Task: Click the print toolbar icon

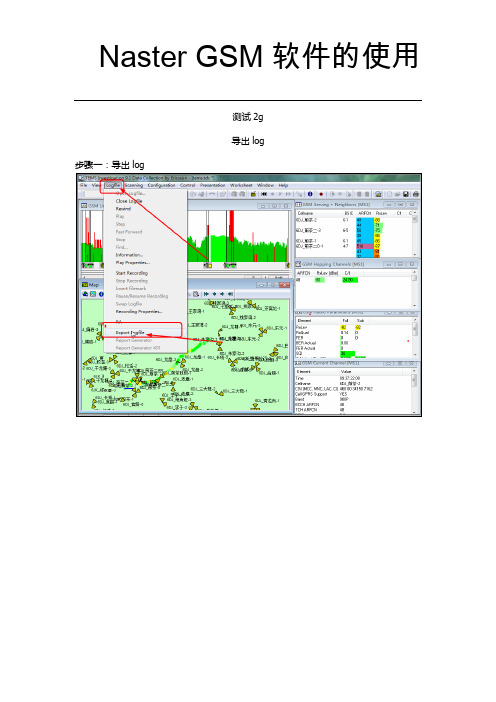Action: point(416,194)
